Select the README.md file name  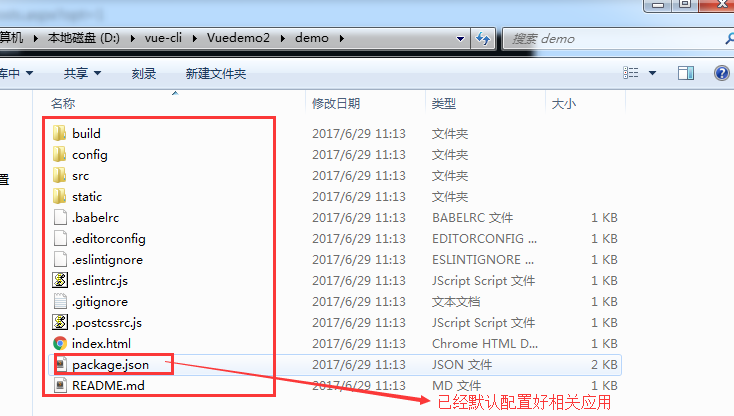pos(108,386)
